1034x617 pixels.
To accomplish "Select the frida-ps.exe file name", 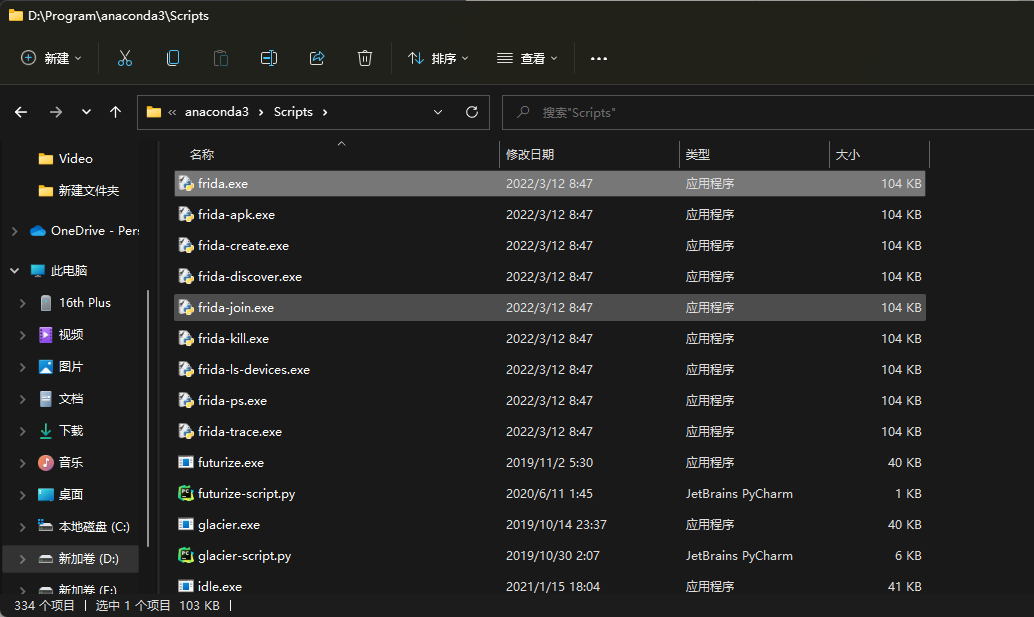I will [x=232, y=400].
